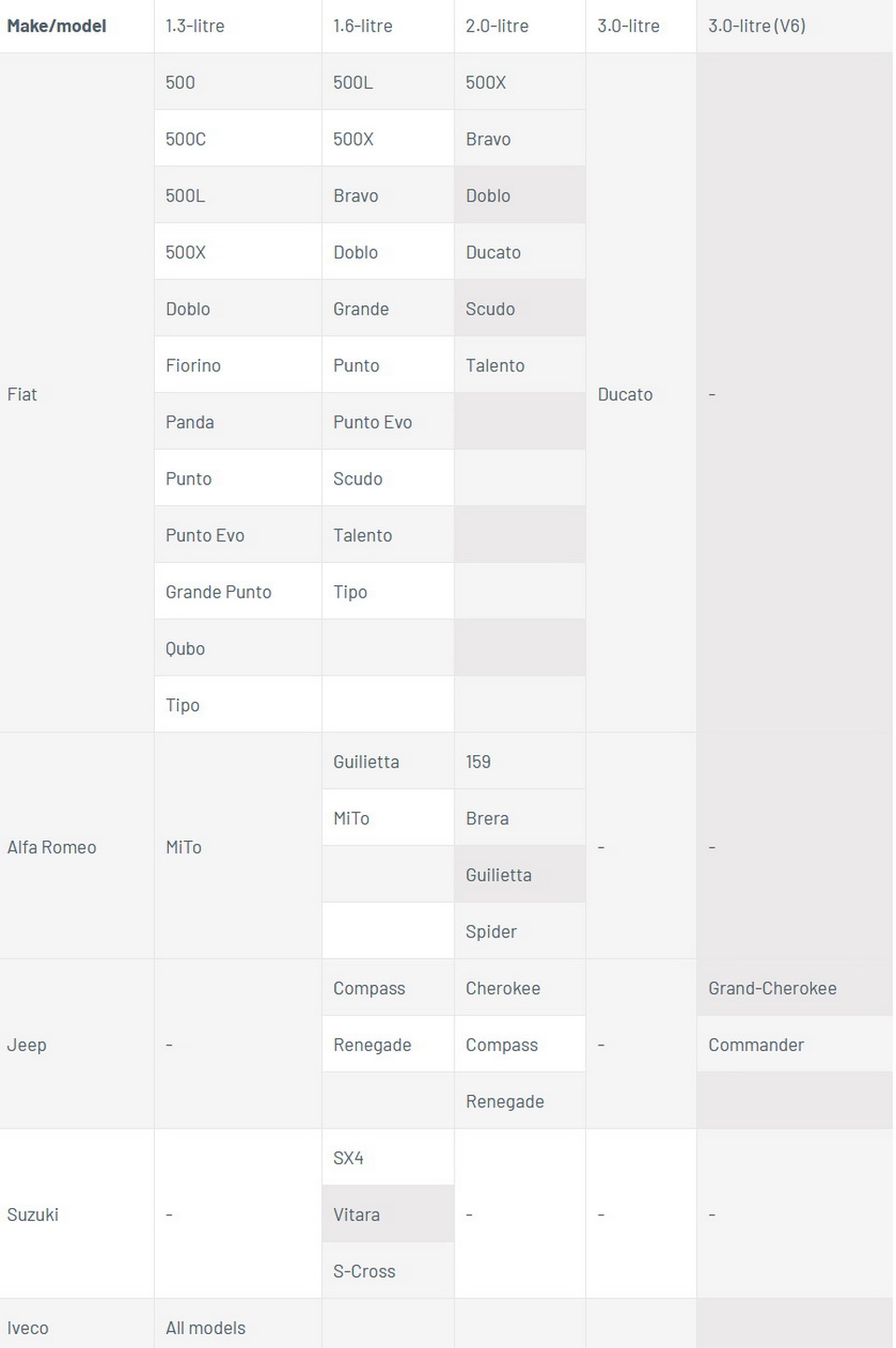Select the Fiat row label

coord(22,394)
